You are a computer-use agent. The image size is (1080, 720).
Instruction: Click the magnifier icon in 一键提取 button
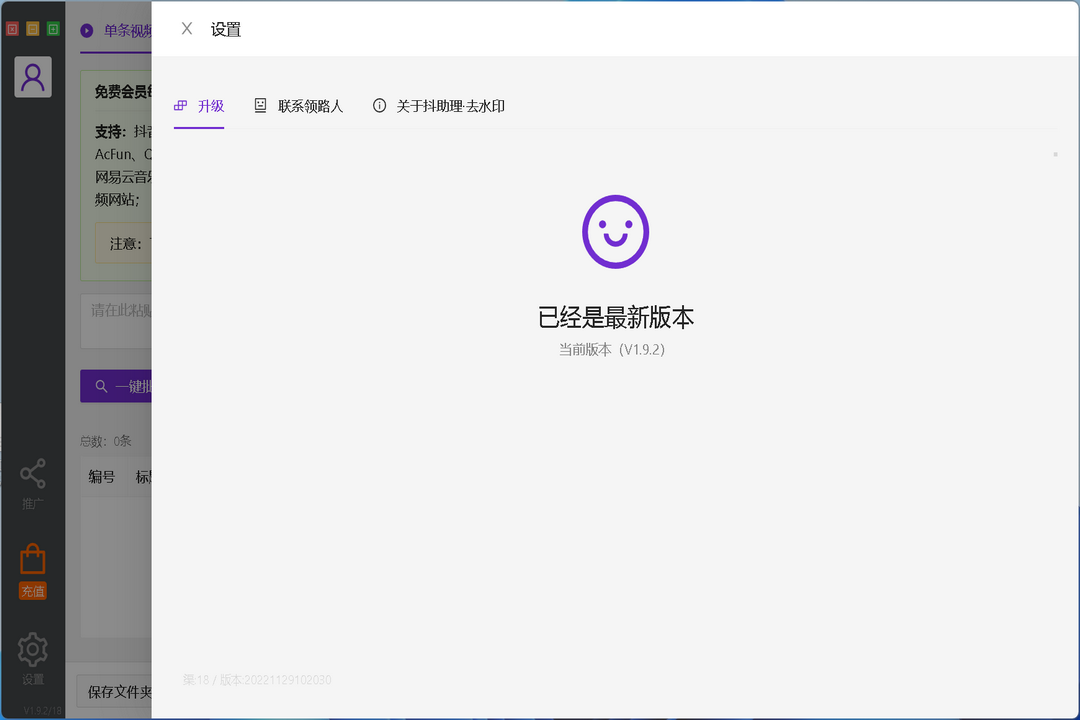coord(101,386)
